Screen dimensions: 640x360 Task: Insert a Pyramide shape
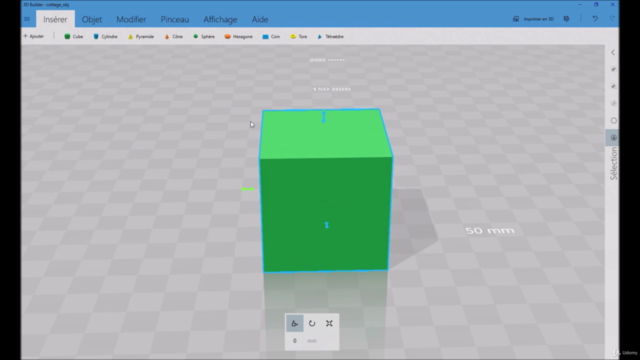coord(141,36)
